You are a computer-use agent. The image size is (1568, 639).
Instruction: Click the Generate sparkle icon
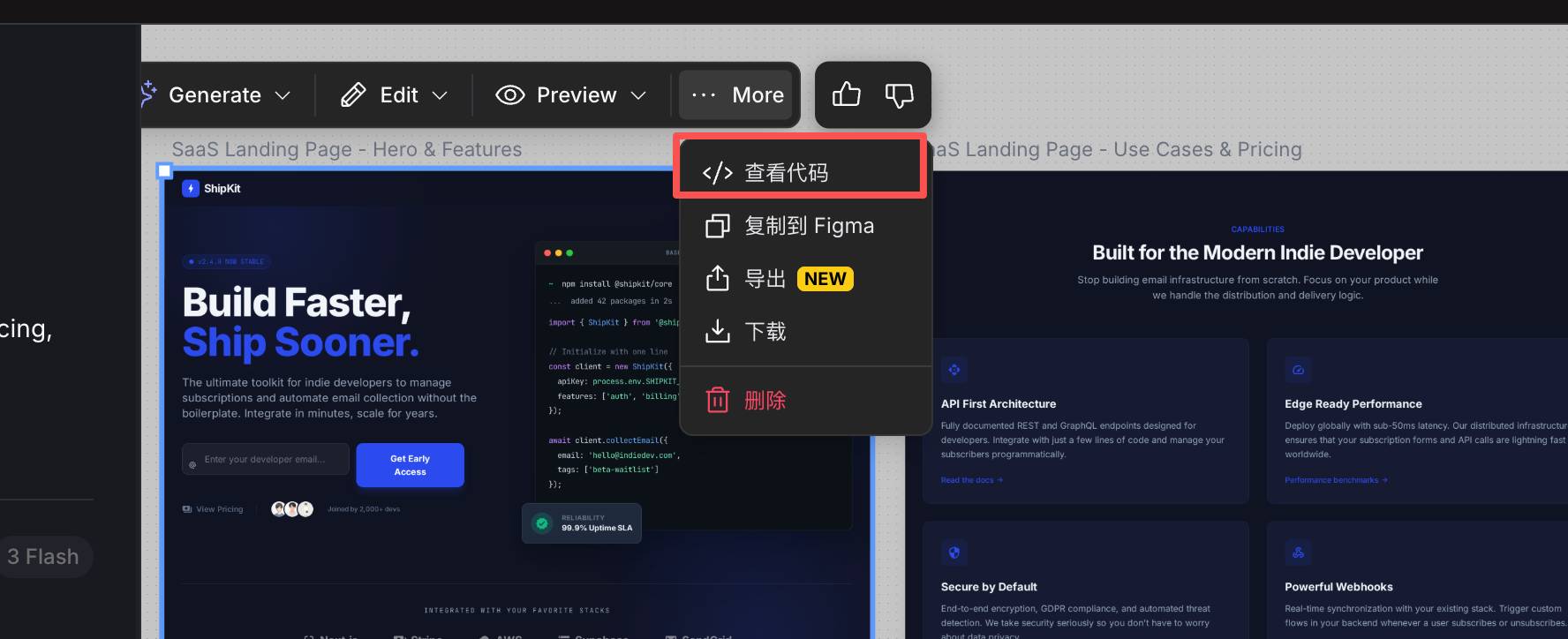pos(148,94)
